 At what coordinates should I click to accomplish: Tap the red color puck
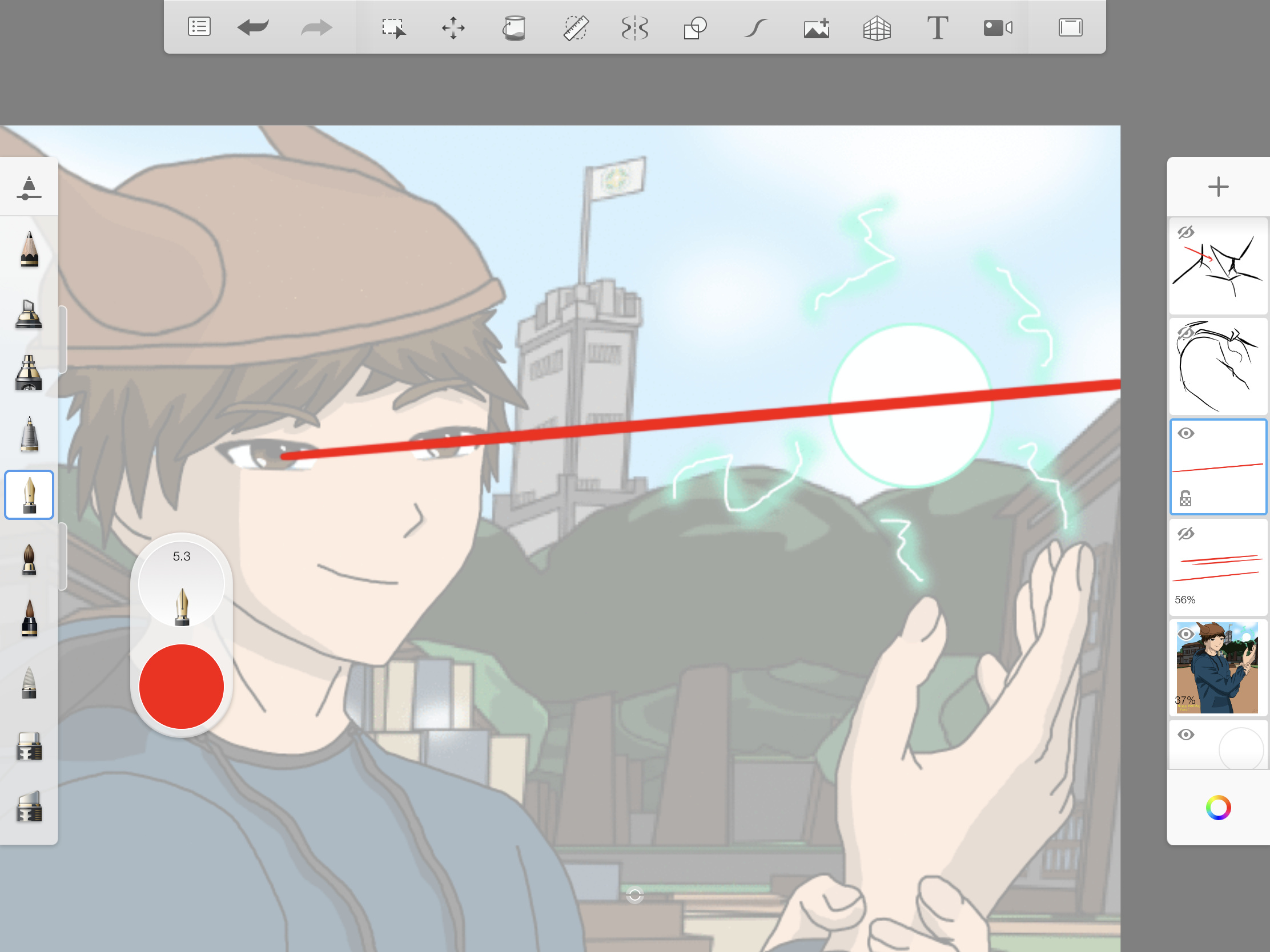point(182,686)
